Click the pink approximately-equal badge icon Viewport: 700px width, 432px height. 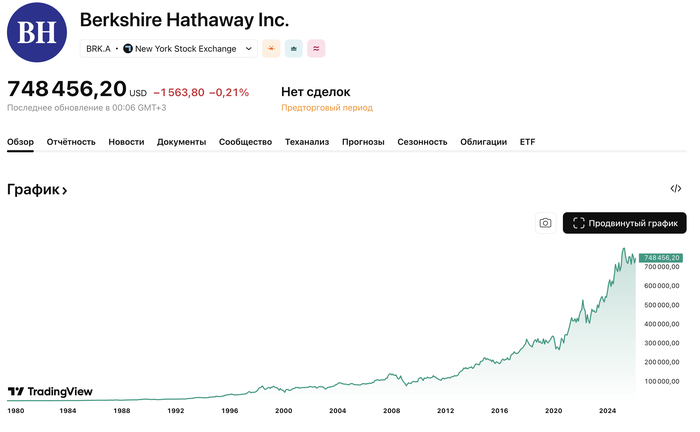pyautogui.click(x=316, y=48)
